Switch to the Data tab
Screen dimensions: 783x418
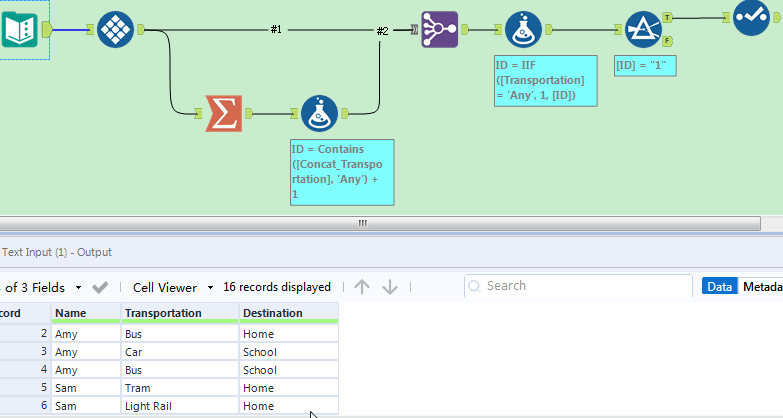(720, 287)
